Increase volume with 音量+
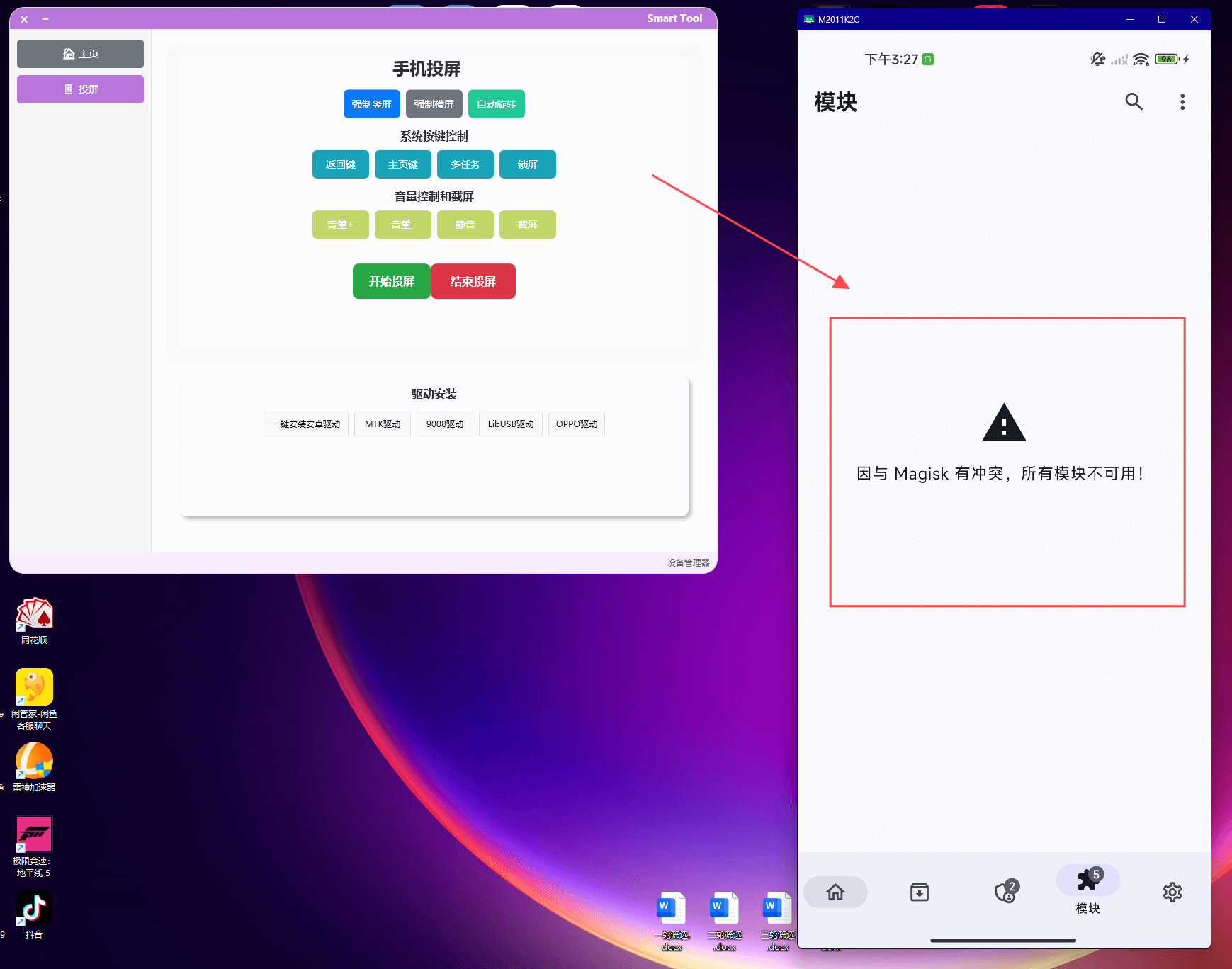Viewport: 1232px width, 969px height. click(x=341, y=225)
